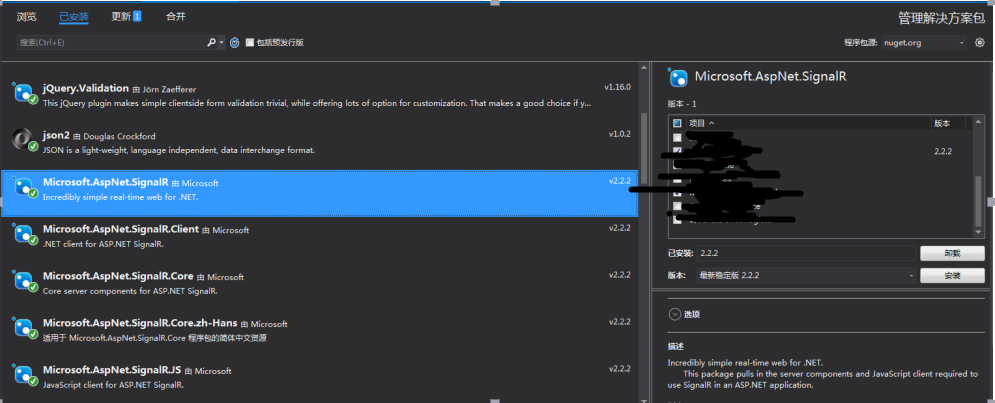Select the jQuery.Validation package title
Image resolution: width=995 pixels, height=403 pixels.
pyautogui.click(x=86, y=88)
